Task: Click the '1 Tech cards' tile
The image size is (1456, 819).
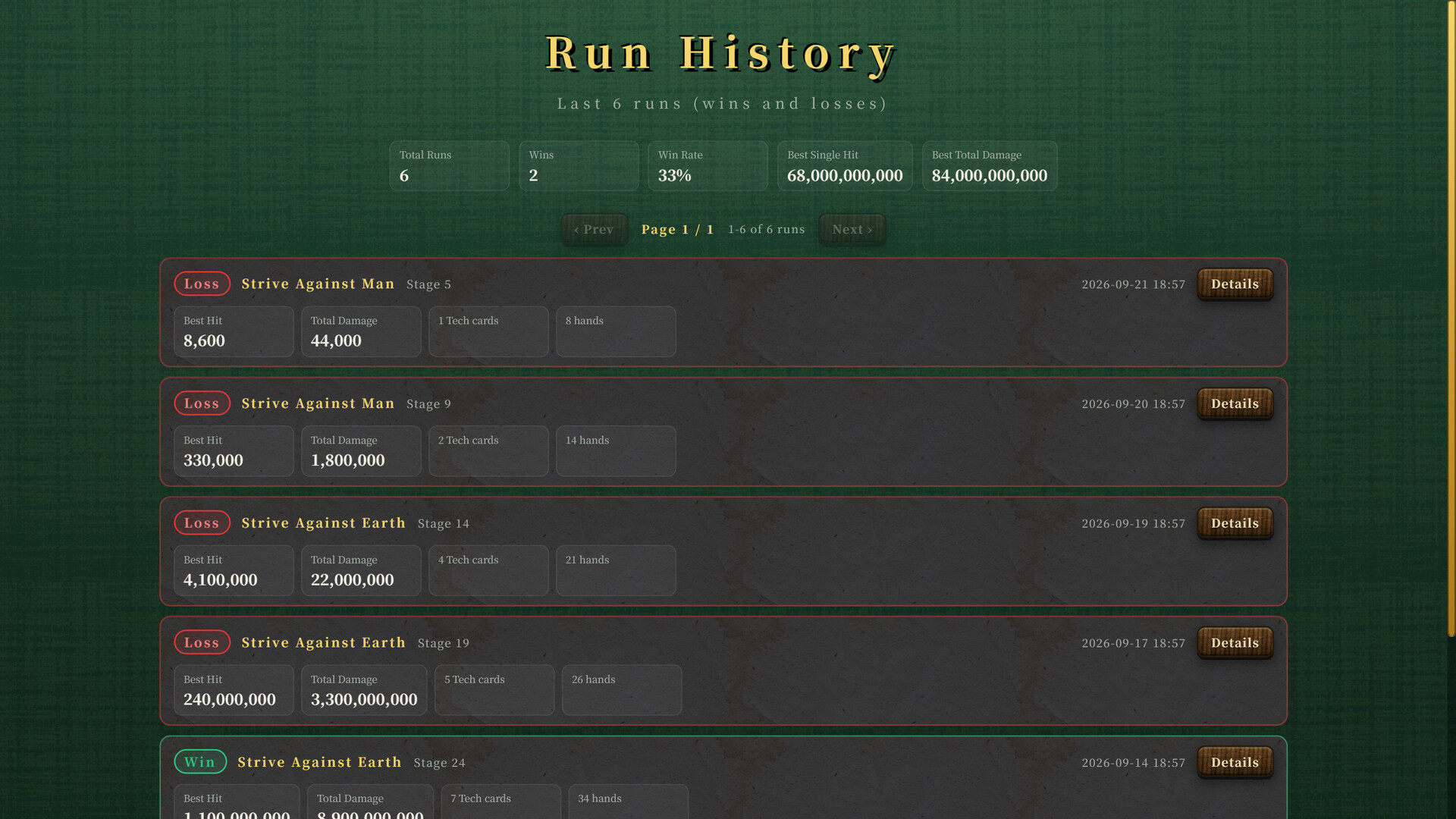Action: (x=488, y=331)
